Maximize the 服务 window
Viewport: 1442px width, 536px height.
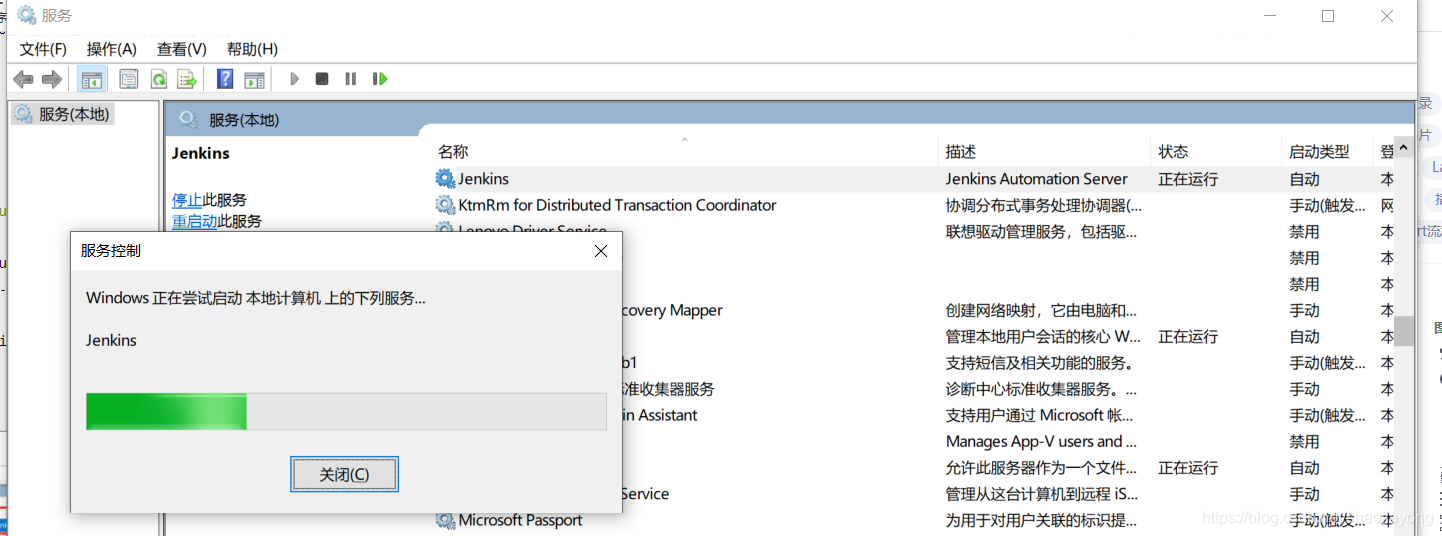[1328, 16]
